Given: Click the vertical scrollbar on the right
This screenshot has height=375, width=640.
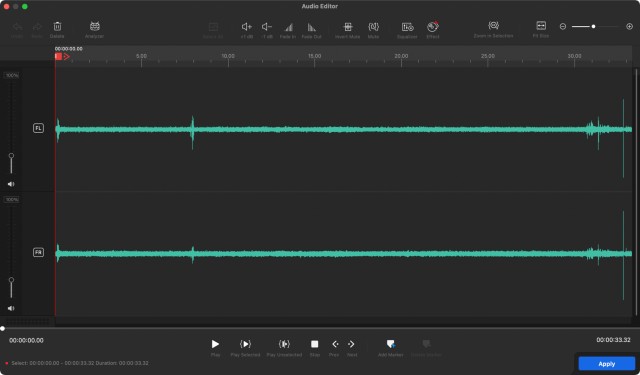Looking at the screenshot, I should 636,192.
